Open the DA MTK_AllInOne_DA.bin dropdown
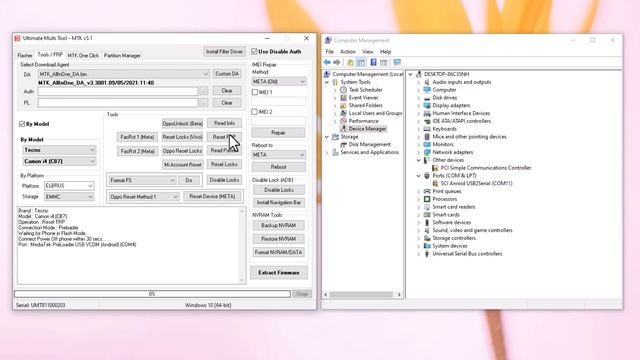Screen dimensions: 640x360 pyautogui.click(x=124, y=74)
